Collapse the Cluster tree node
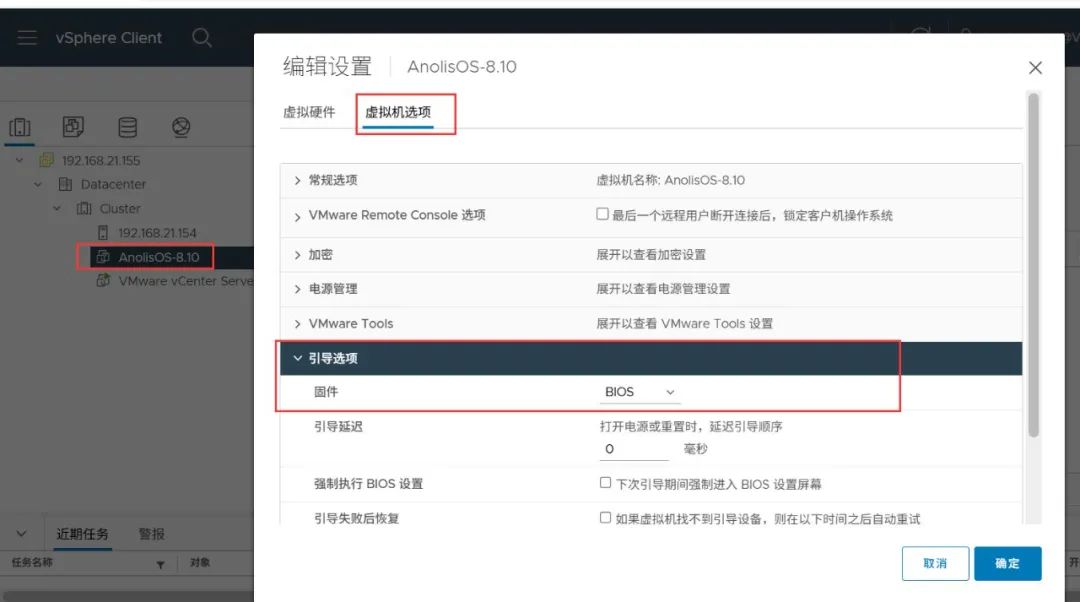The width and height of the screenshot is (1080, 602). 56,208
